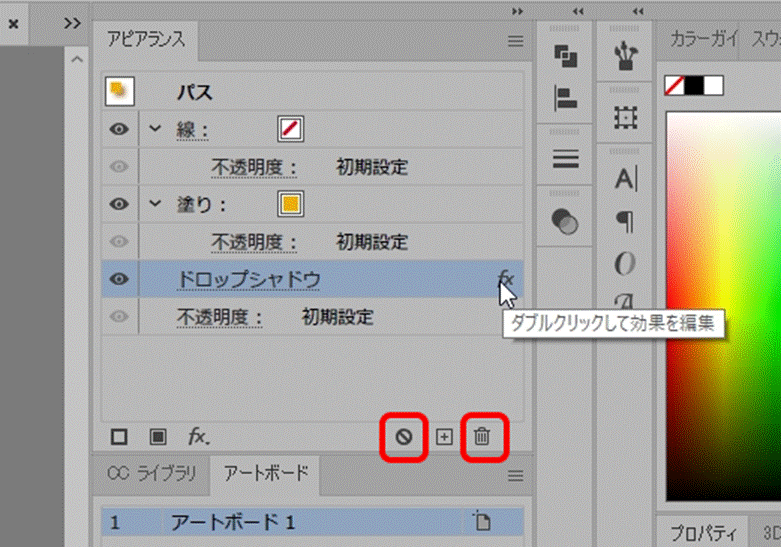Image resolution: width=781 pixels, height=547 pixels.
Task: Click the yellow 塗り fill color swatch
Action: 290,204
